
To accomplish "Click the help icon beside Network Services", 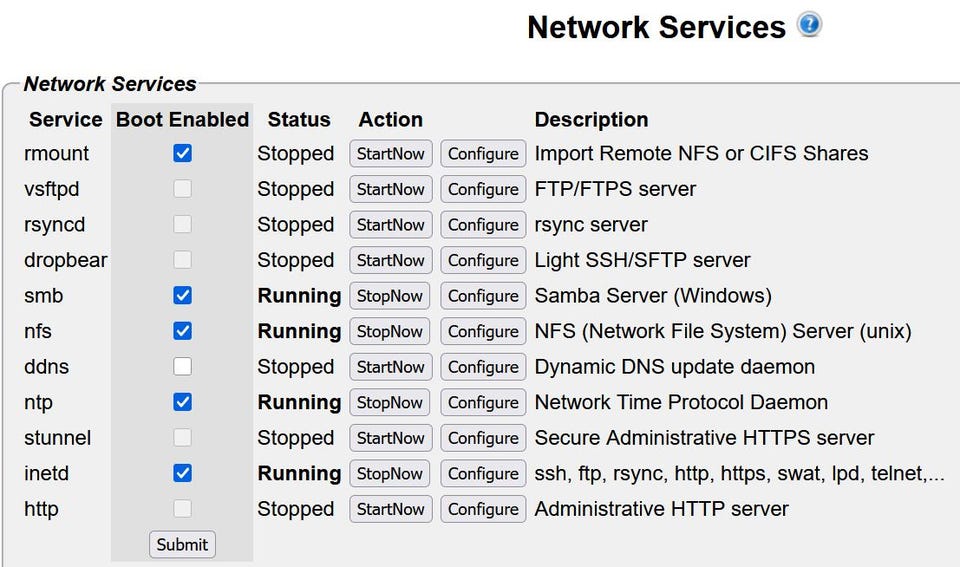I will (x=809, y=26).
